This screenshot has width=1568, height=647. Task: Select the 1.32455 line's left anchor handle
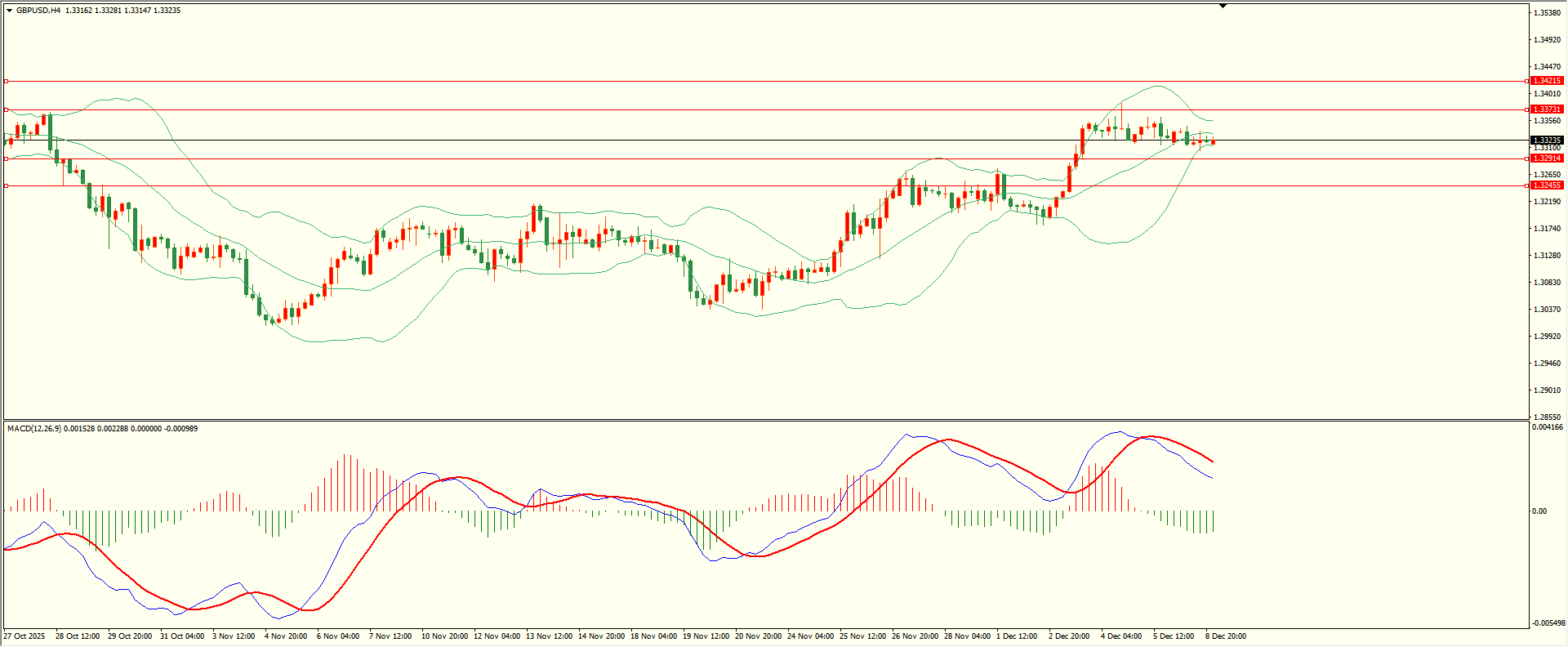point(7,186)
